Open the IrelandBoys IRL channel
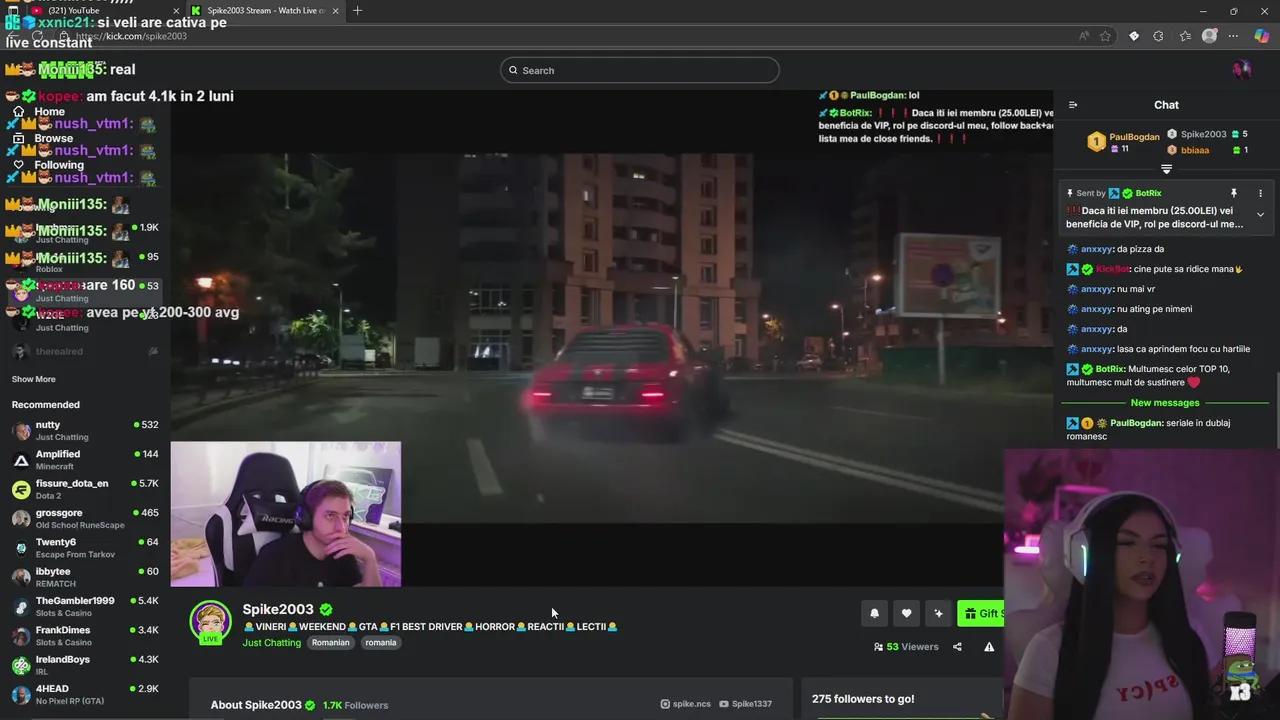1280x720 pixels. coord(85,665)
